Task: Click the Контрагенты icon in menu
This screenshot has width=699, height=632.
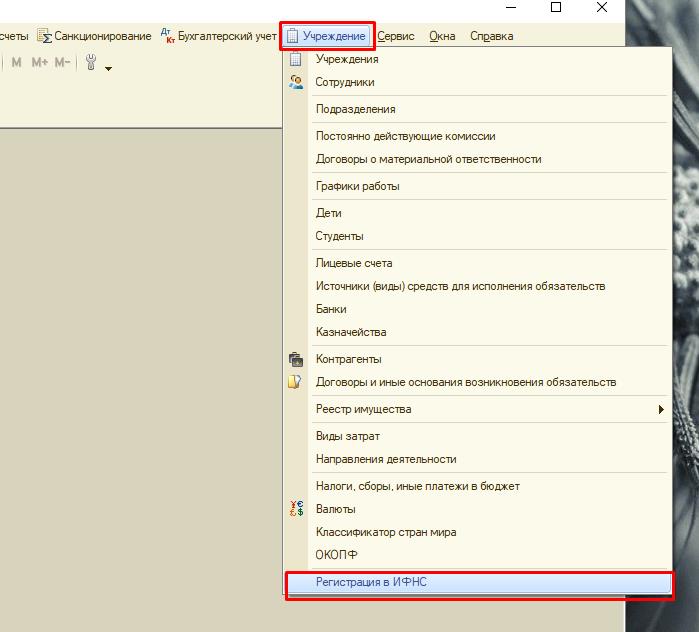Action: (x=295, y=359)
